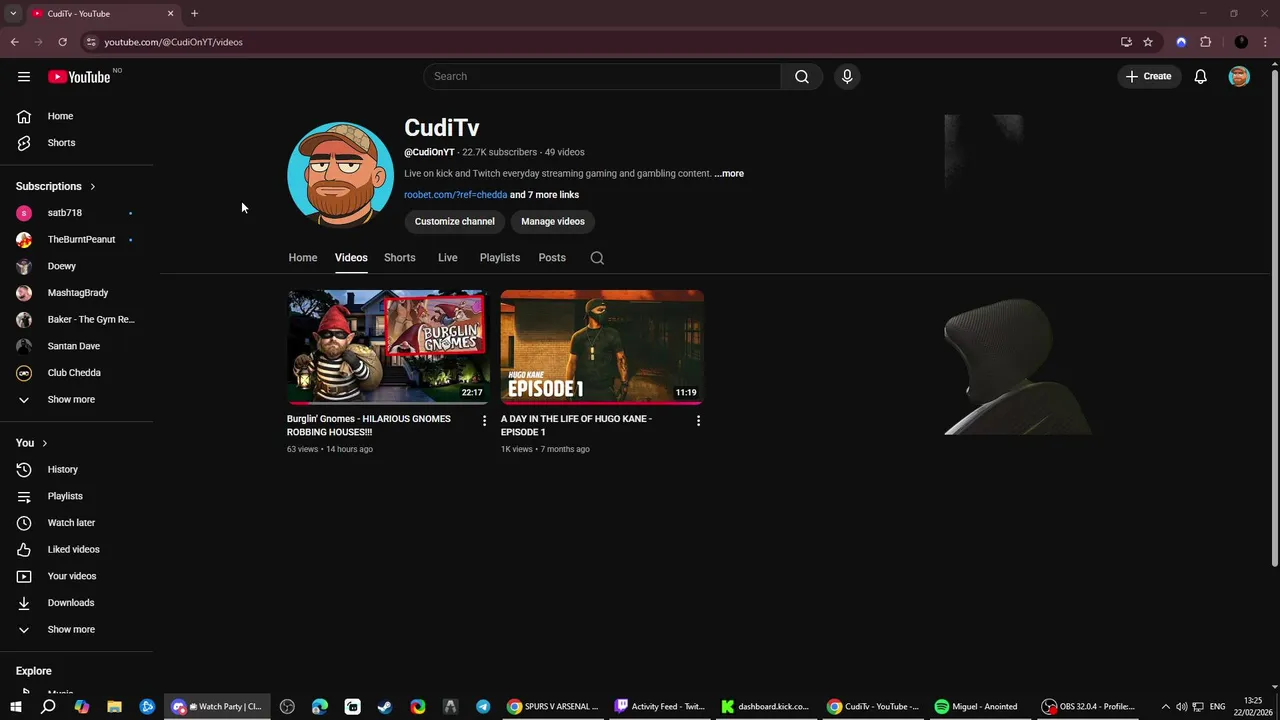
Task: Open OBS 32.0.4 from the taskbar
Action: coord(1088,706)
